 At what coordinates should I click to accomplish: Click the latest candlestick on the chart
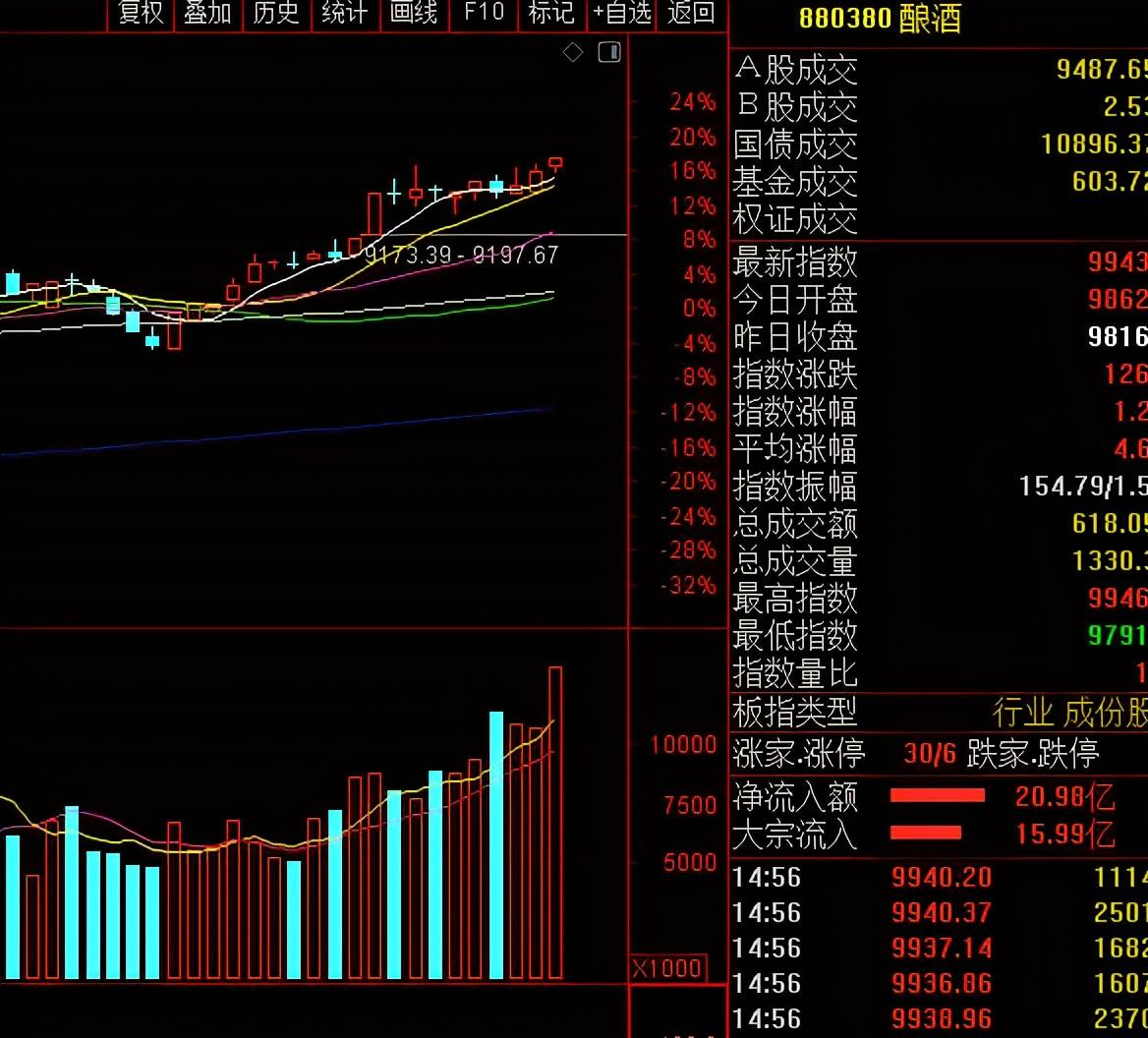coord(555,164)
